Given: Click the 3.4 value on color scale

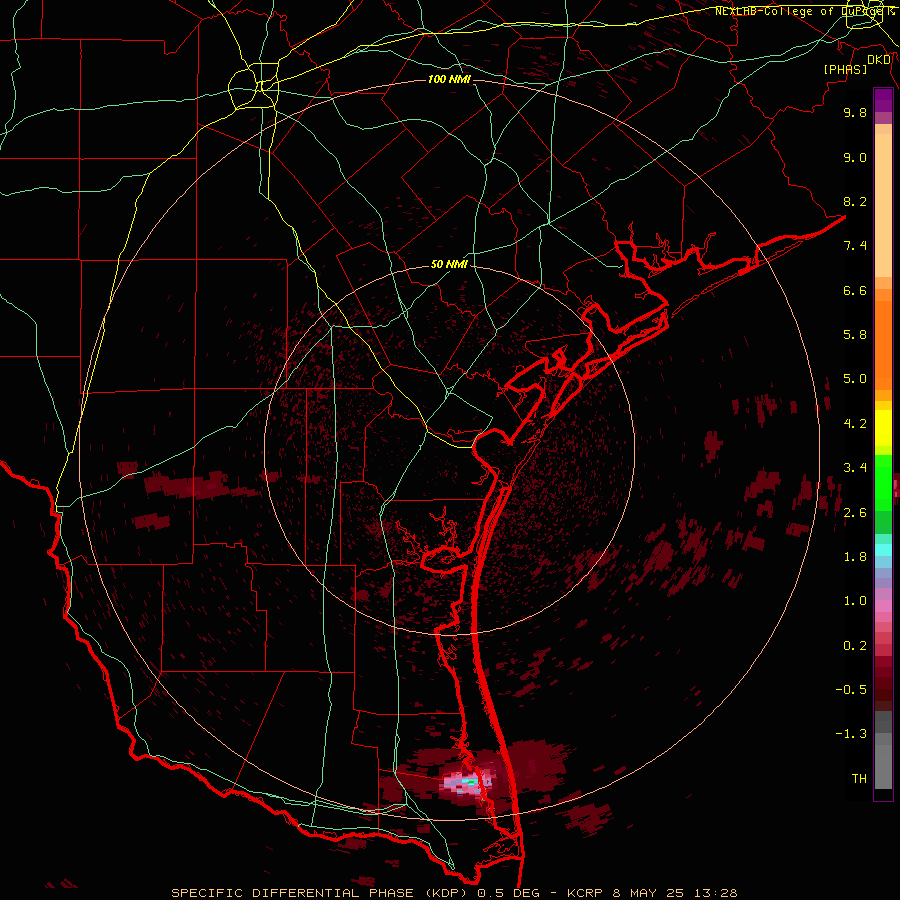Looking at the screenshot, I should [x=855, y=468].
